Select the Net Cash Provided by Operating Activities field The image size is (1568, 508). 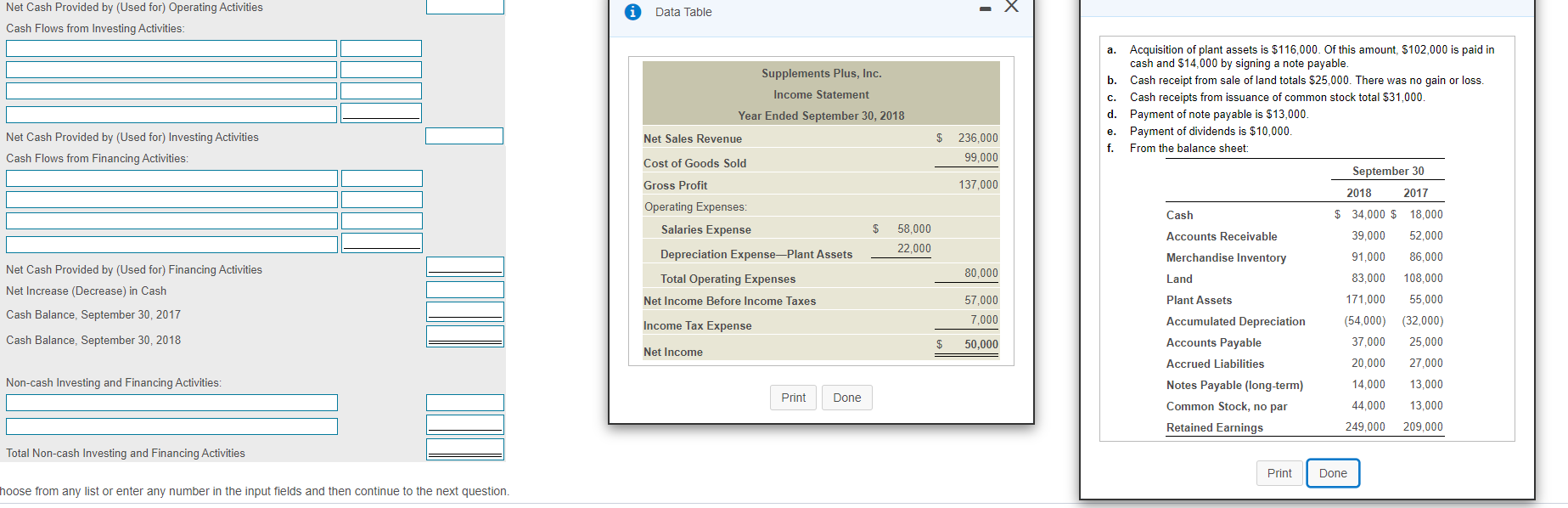(x=464, y=7)
